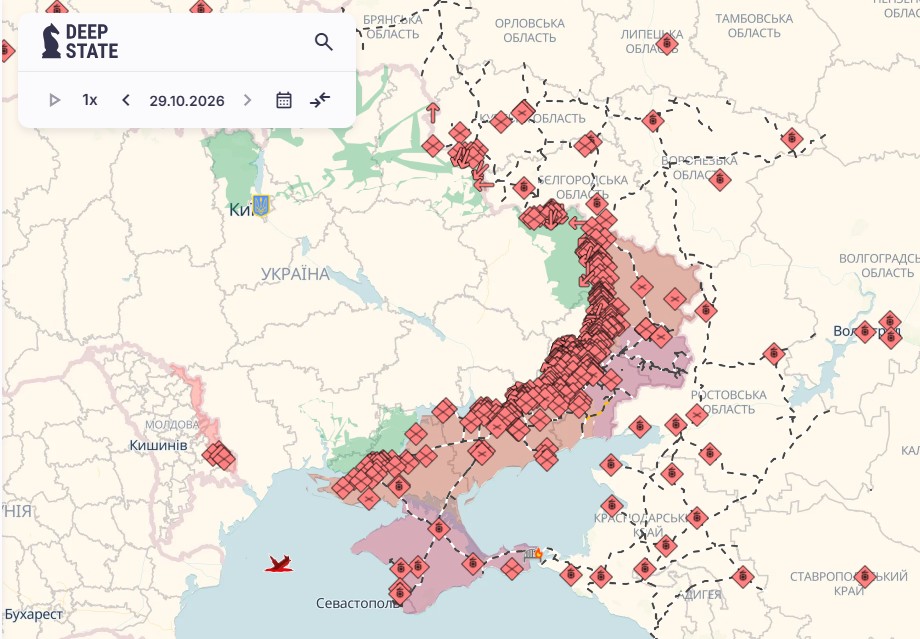Screen dimensions: 920x639
Task: Click the upward red arrow near Kursk border
Action: (433, 113)
